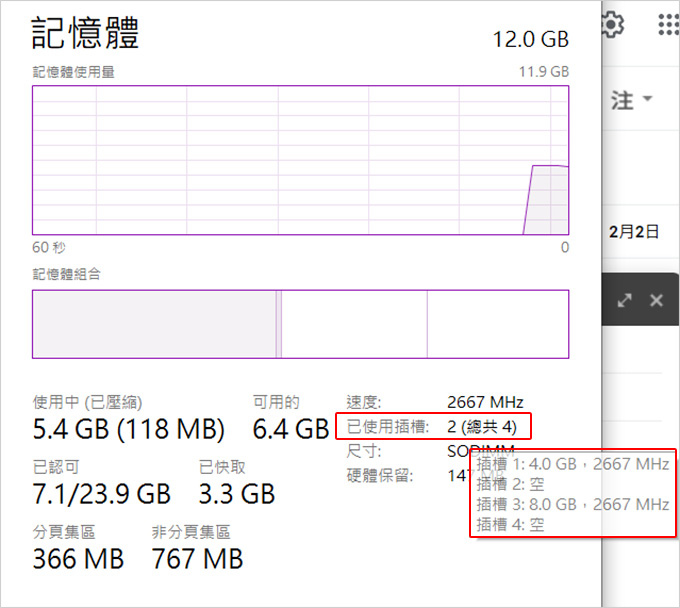680x608 pixels.
Task: Click the 6.4 GB available value
Action: coord(291,429)
